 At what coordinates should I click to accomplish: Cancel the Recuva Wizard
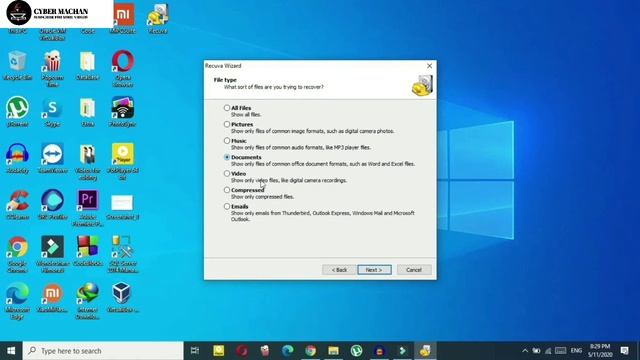tap(414, 270)
